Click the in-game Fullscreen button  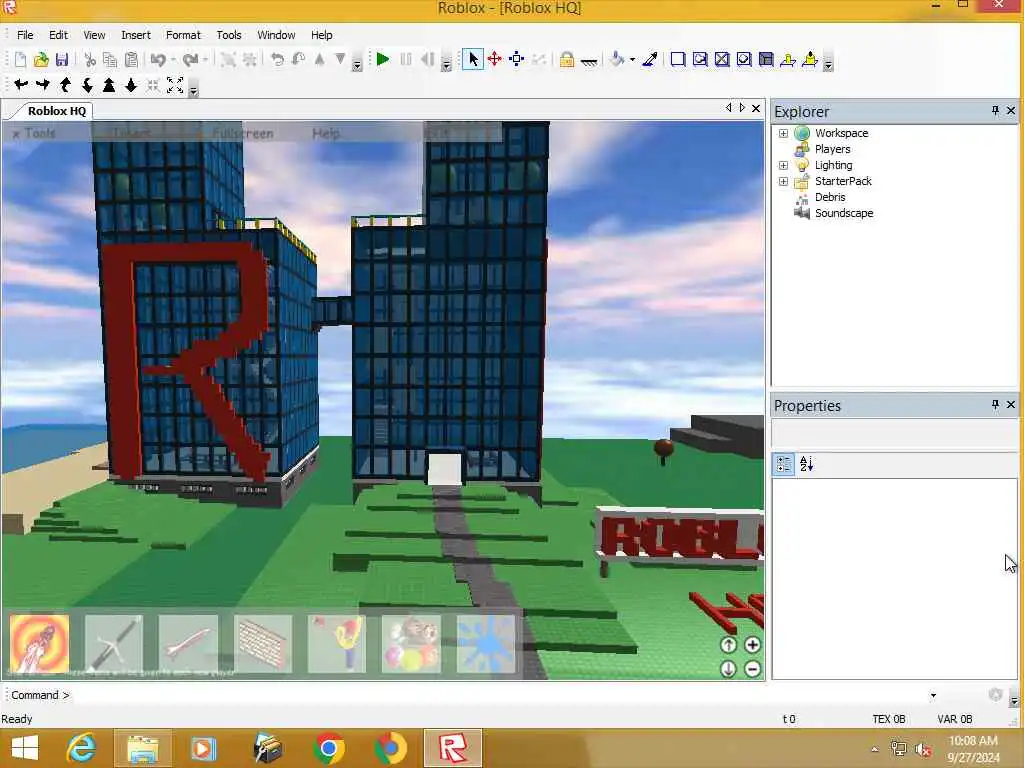pos(243,133)
